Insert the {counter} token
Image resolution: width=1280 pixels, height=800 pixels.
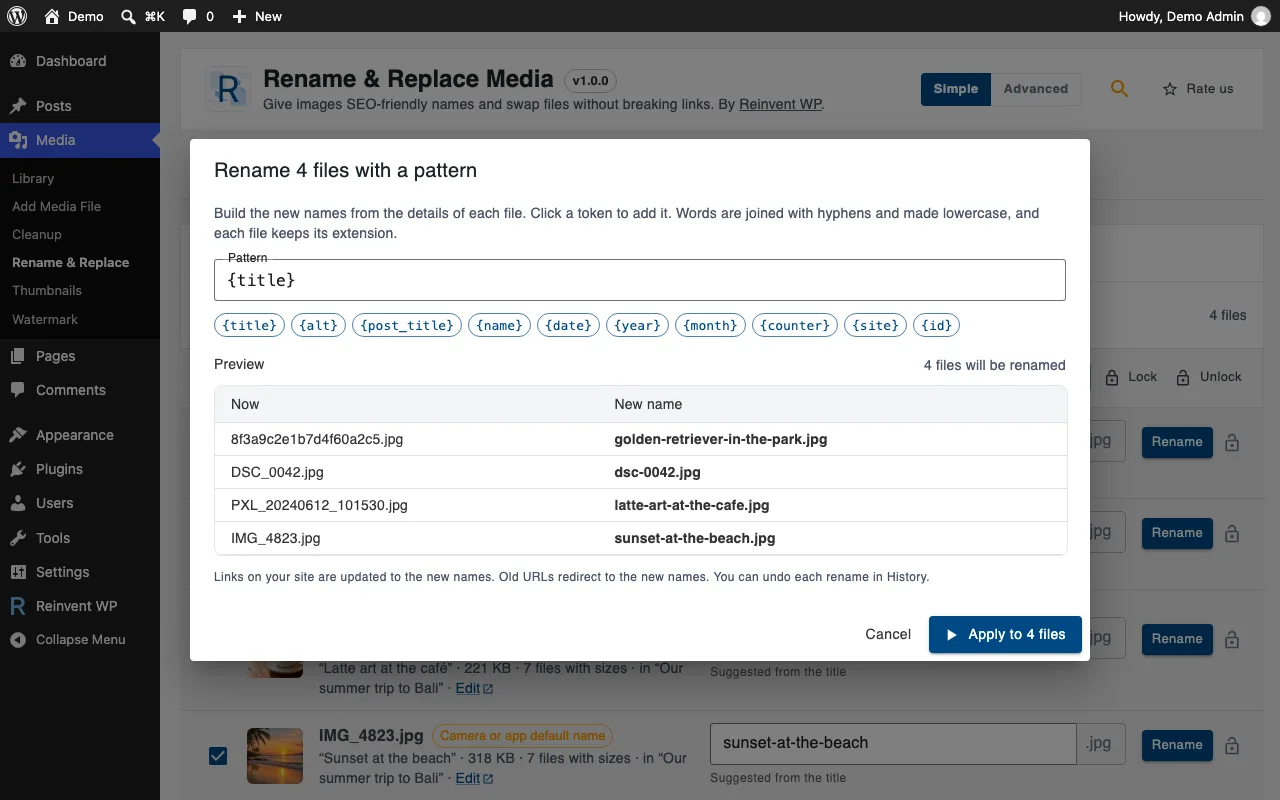click(795, 325)
